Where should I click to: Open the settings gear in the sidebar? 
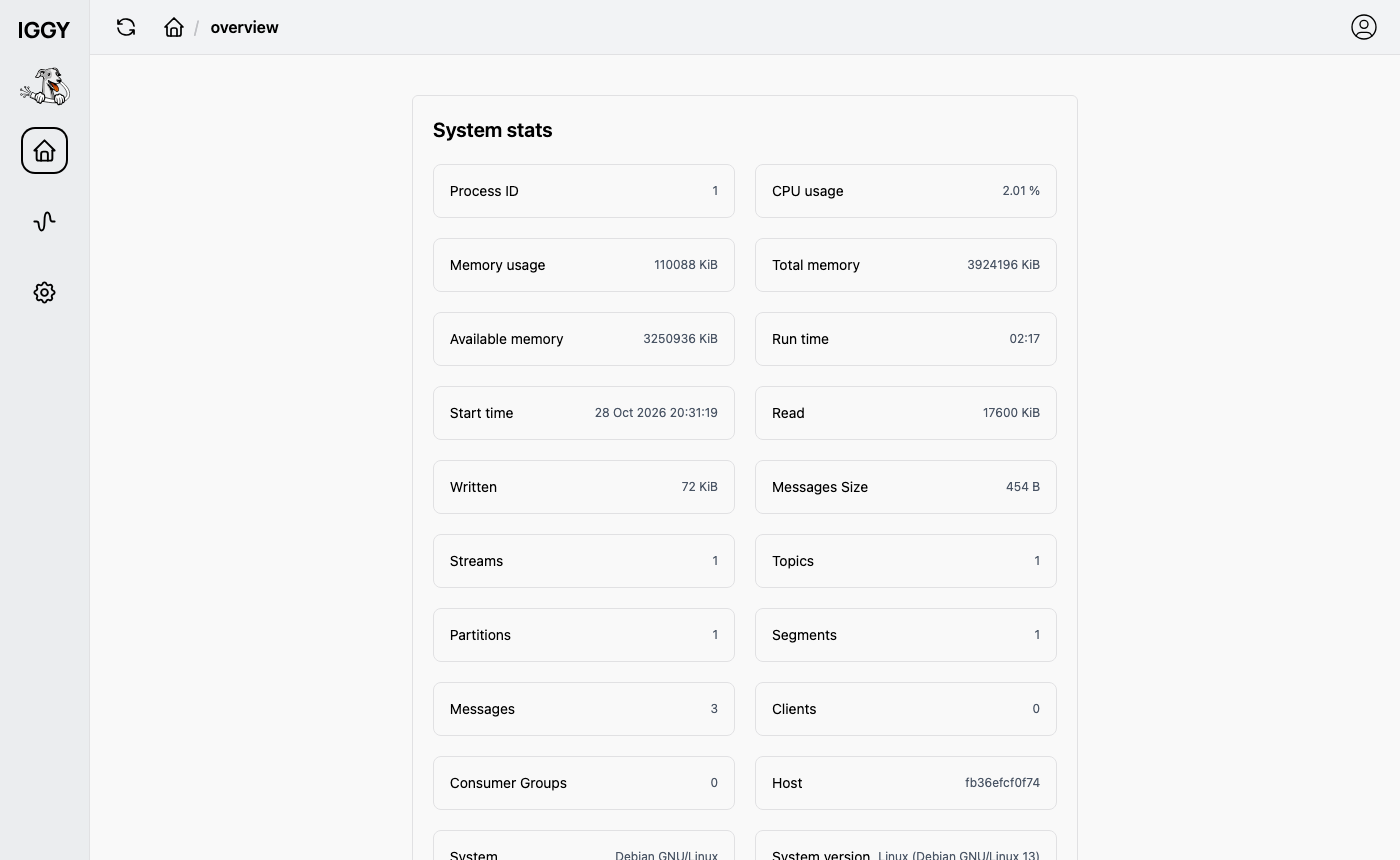point(44,293)
